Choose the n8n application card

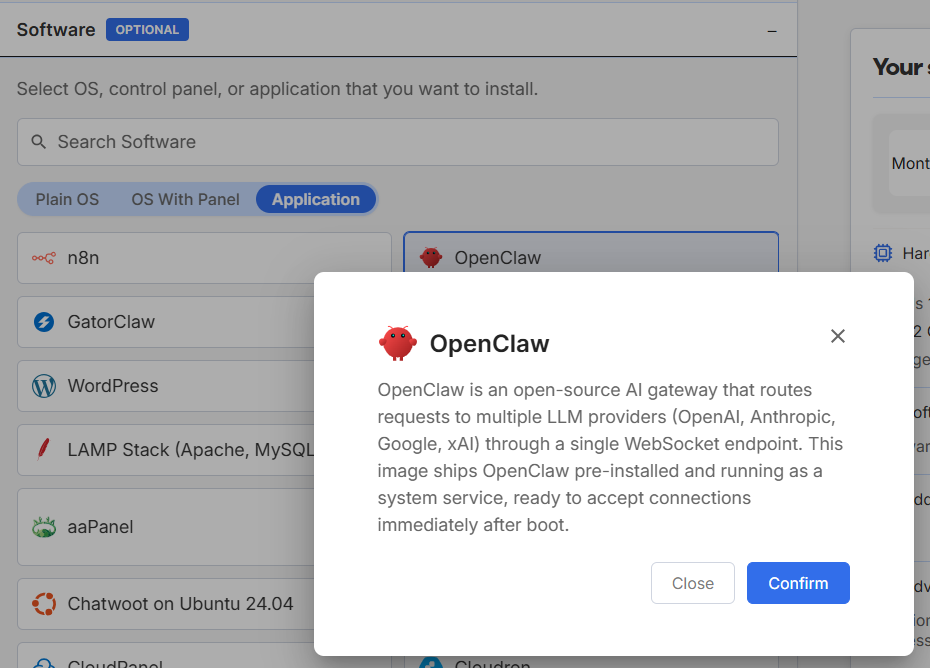point(204,258)
